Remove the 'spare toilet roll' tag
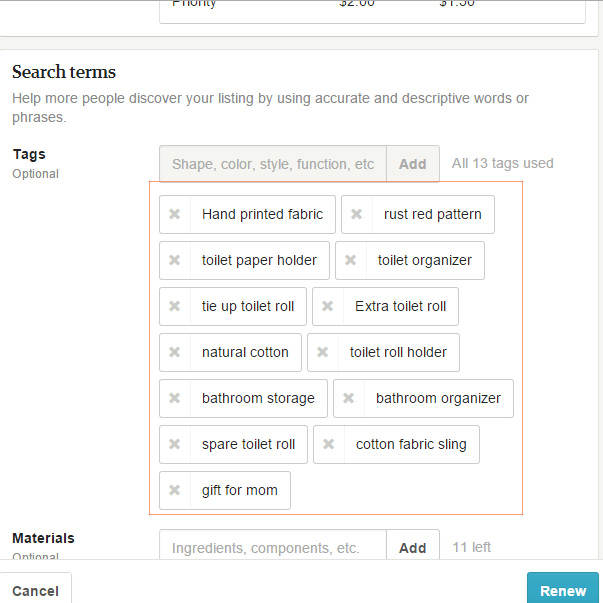The image size is (603, 603). click(175, 445)
